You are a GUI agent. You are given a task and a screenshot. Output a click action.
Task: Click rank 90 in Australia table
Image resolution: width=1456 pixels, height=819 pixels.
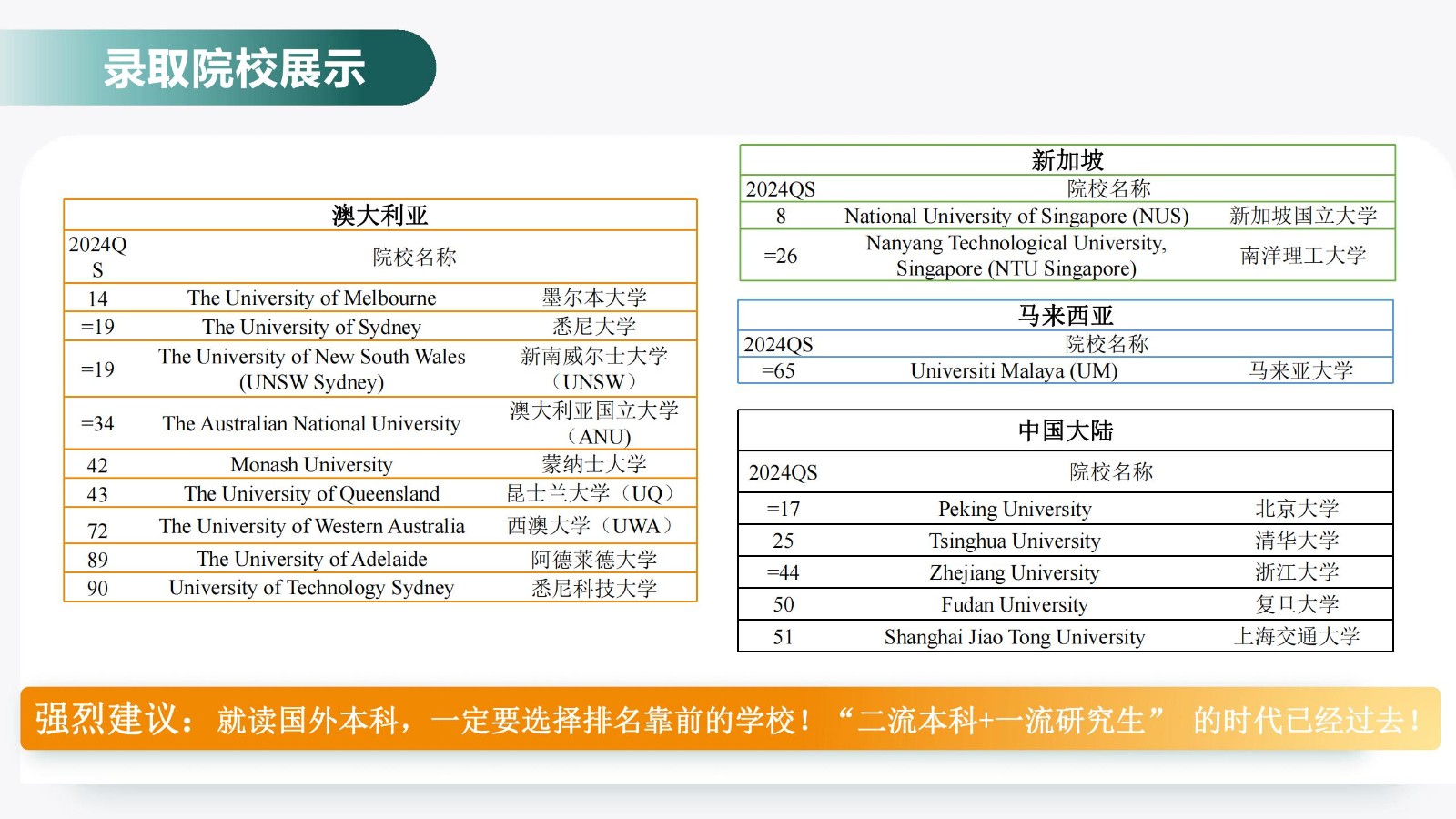97,588
